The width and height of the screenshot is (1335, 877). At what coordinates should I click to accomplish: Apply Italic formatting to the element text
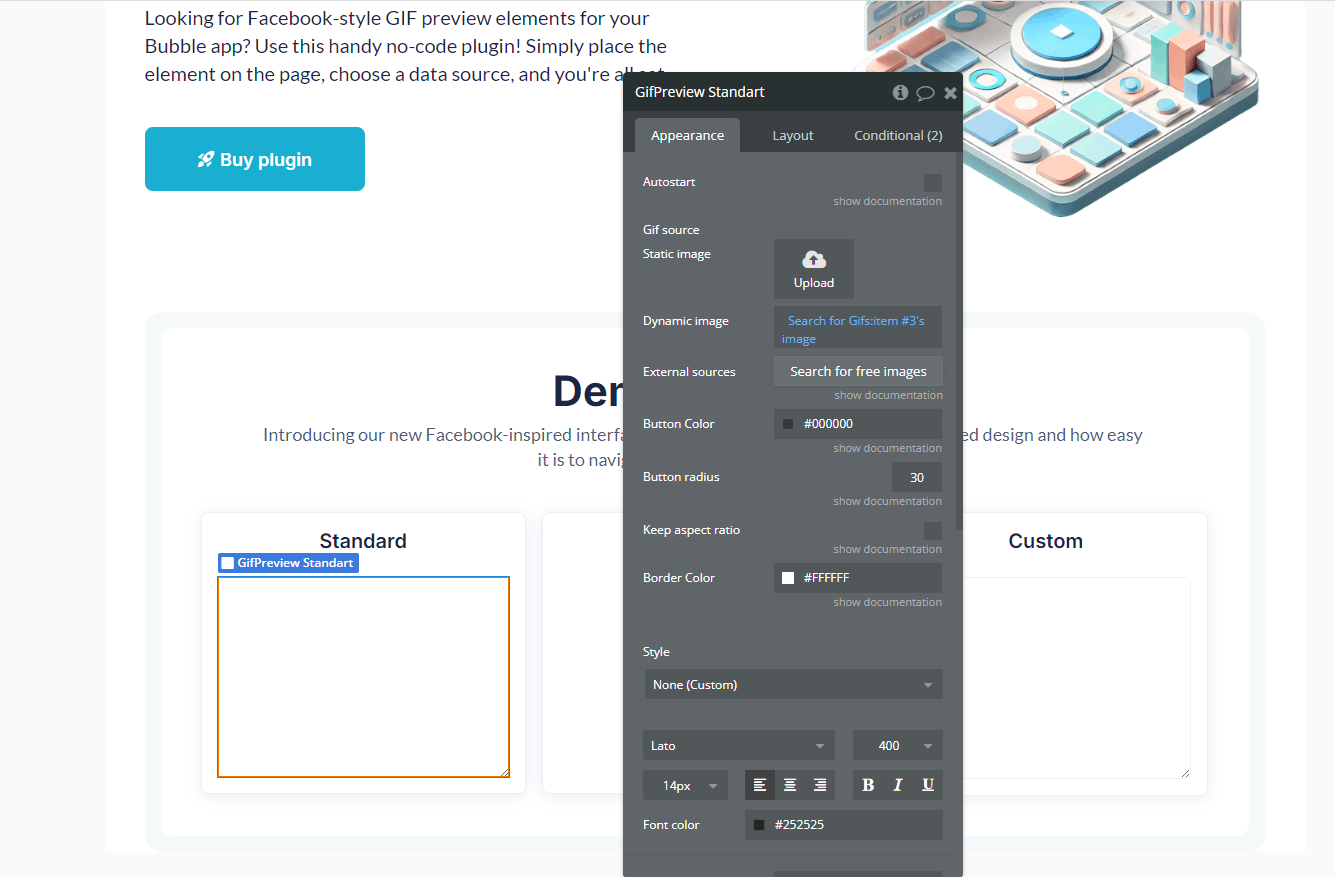[x=897, y=784]
